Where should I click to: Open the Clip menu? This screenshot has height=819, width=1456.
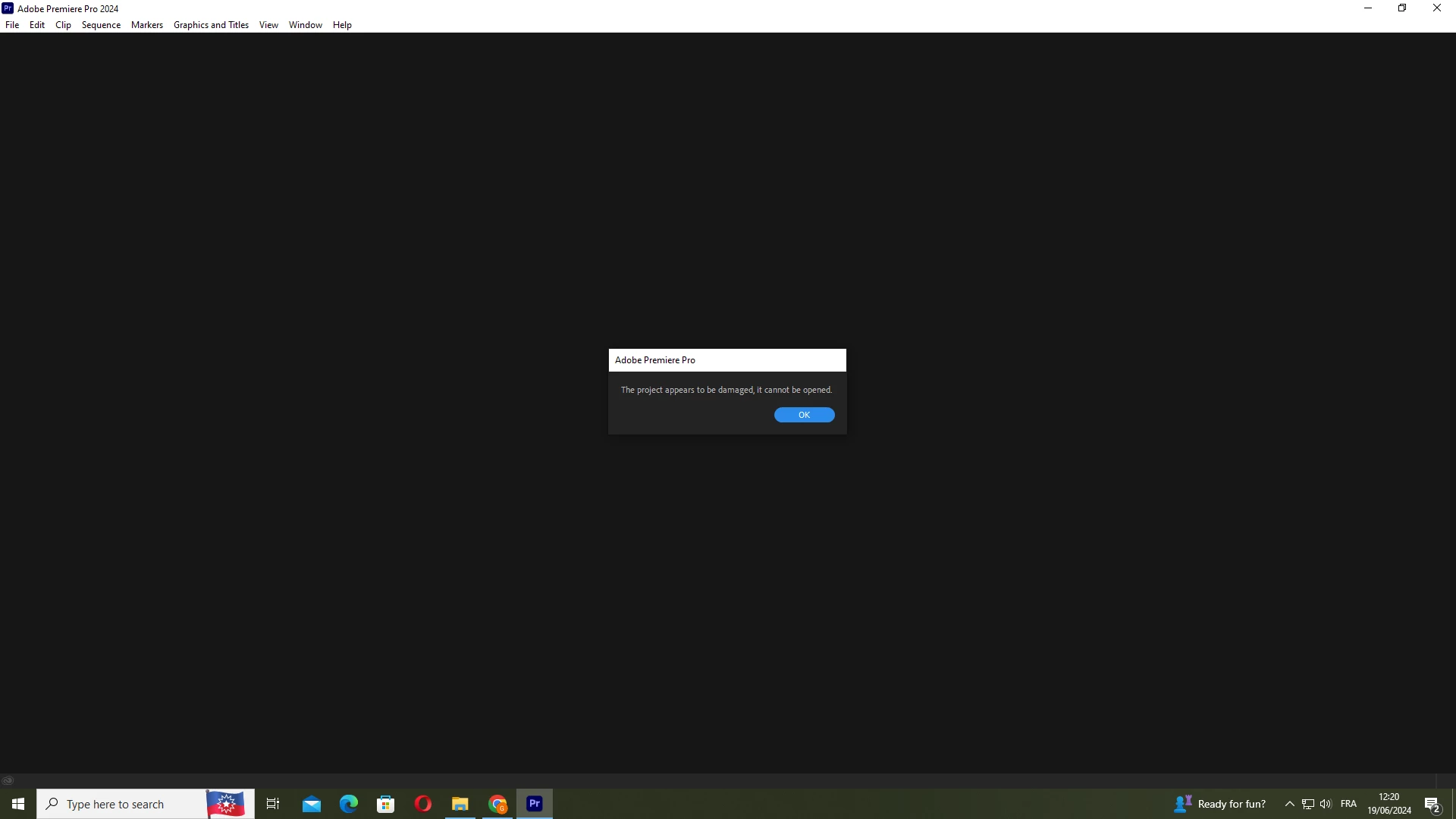click(x=63, y=25)
